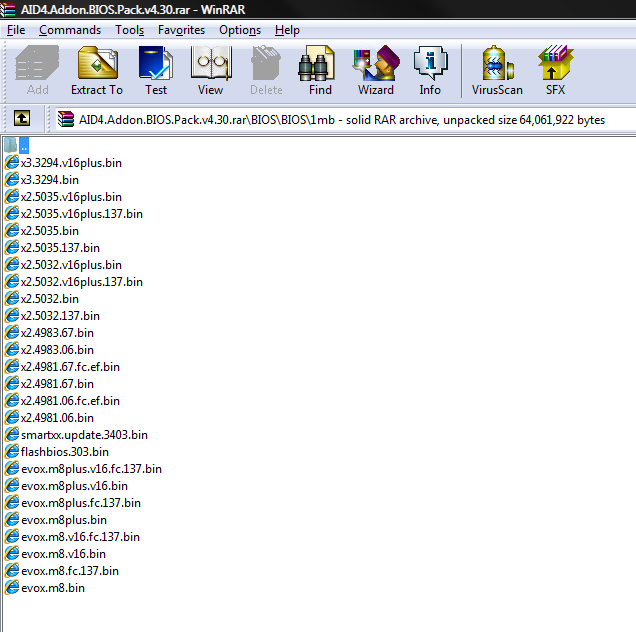Select evox.m8.bin at the list bottom
The image size is (636, 632).
[52, 587]
